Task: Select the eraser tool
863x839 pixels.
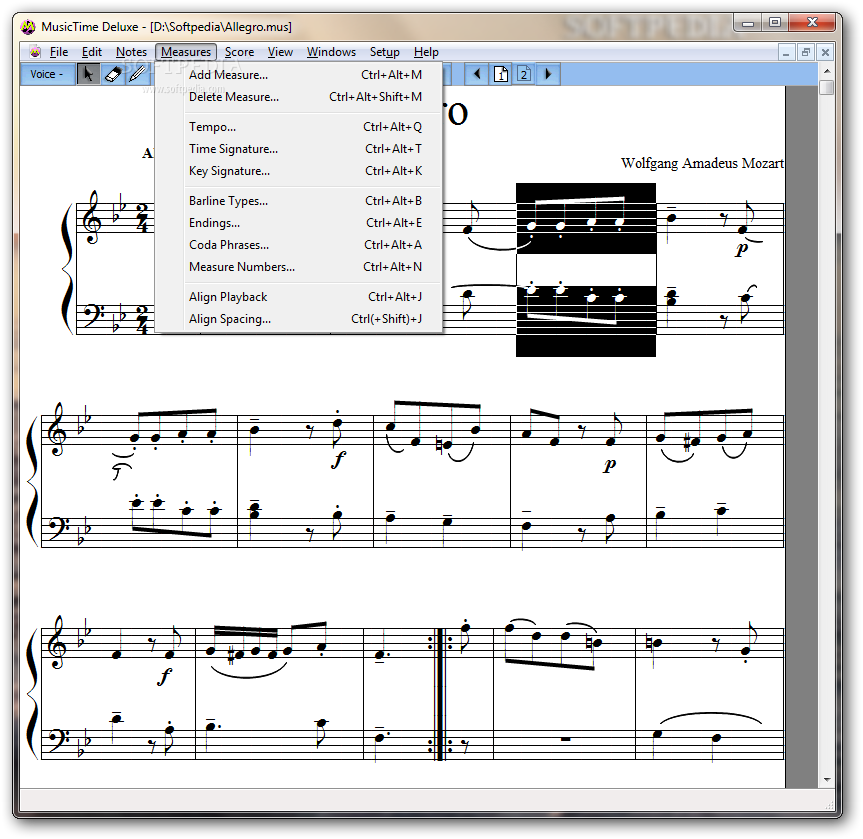Action: click(x=113, y=74)
